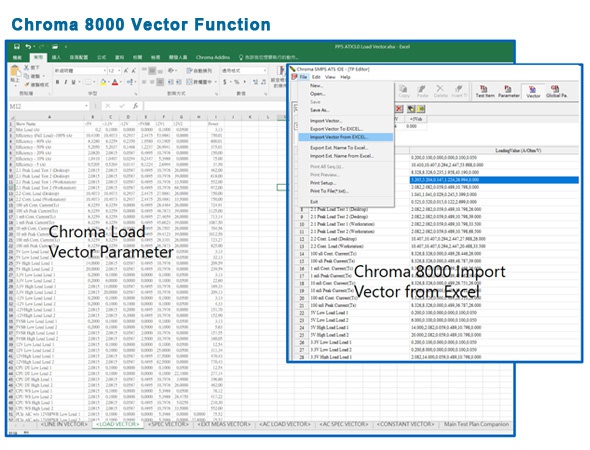Open the Help menu in Chroma IDE
The height and width of the screenshot is (450, 590).
345,77
